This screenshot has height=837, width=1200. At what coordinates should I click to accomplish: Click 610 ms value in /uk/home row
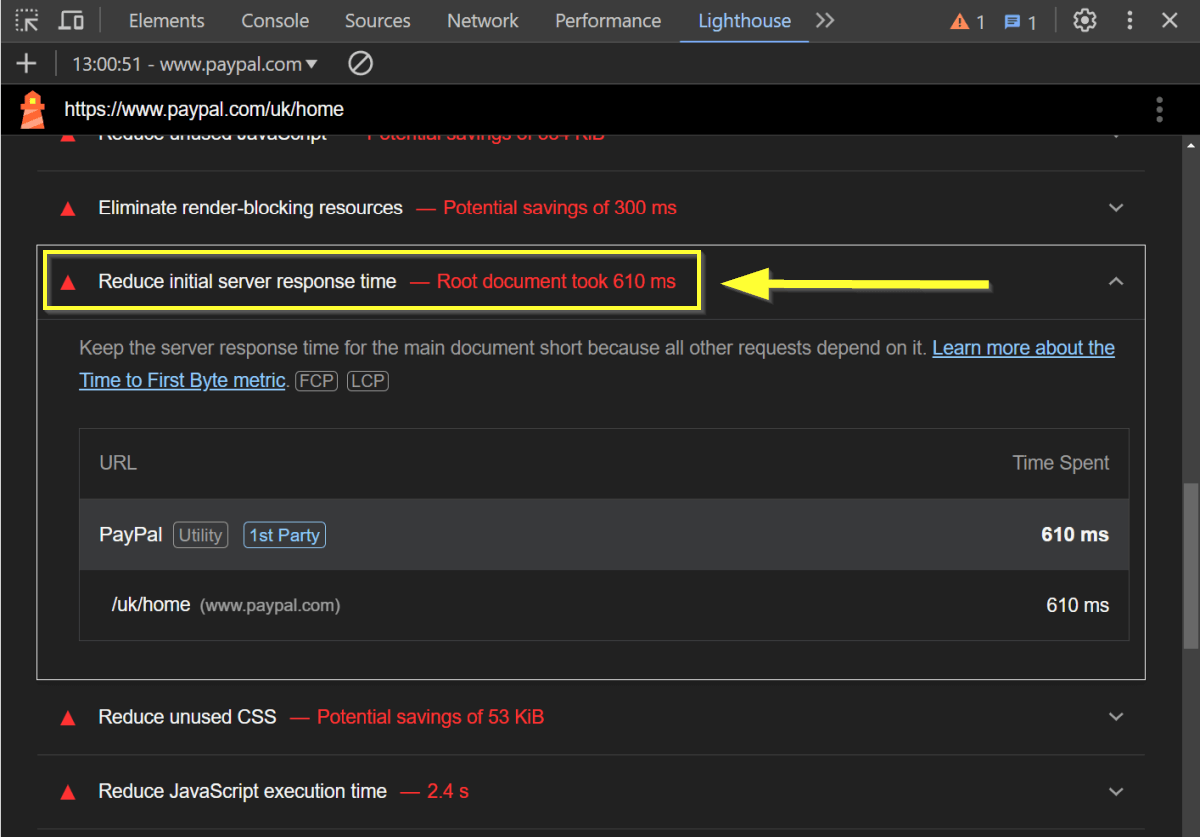(1077, 605)
